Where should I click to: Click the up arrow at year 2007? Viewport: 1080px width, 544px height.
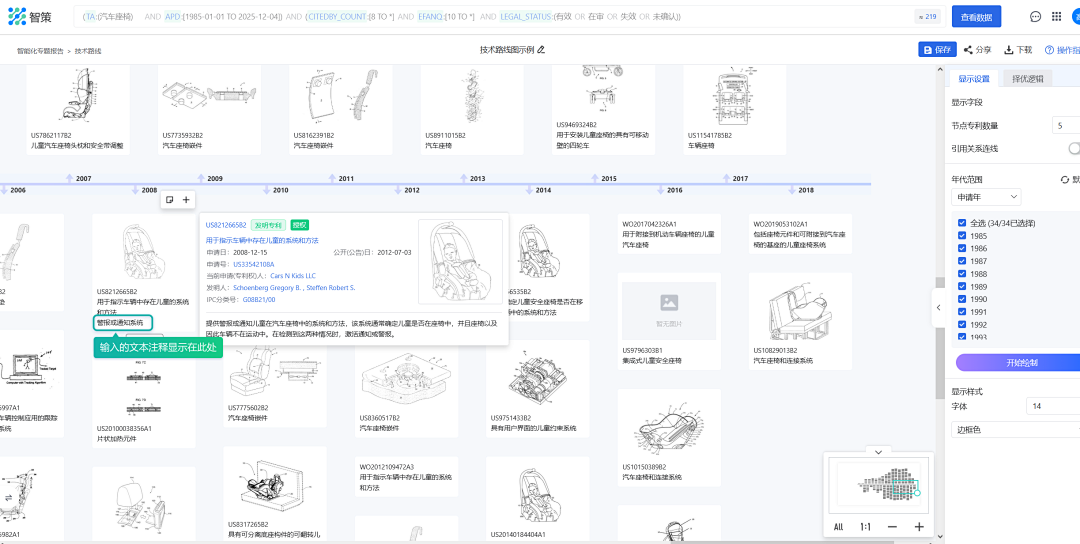[x=69, y=178]
